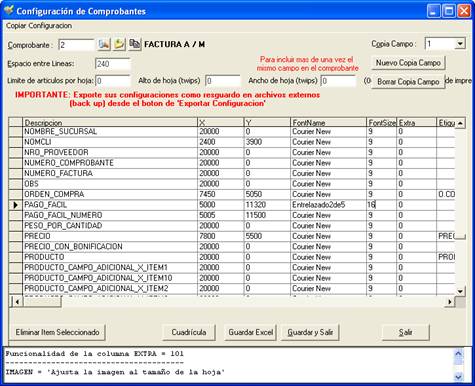The width and height of the screenshot is (475, 386).
Task: Click the Cuadrícula button
Action: pos(189,332)
